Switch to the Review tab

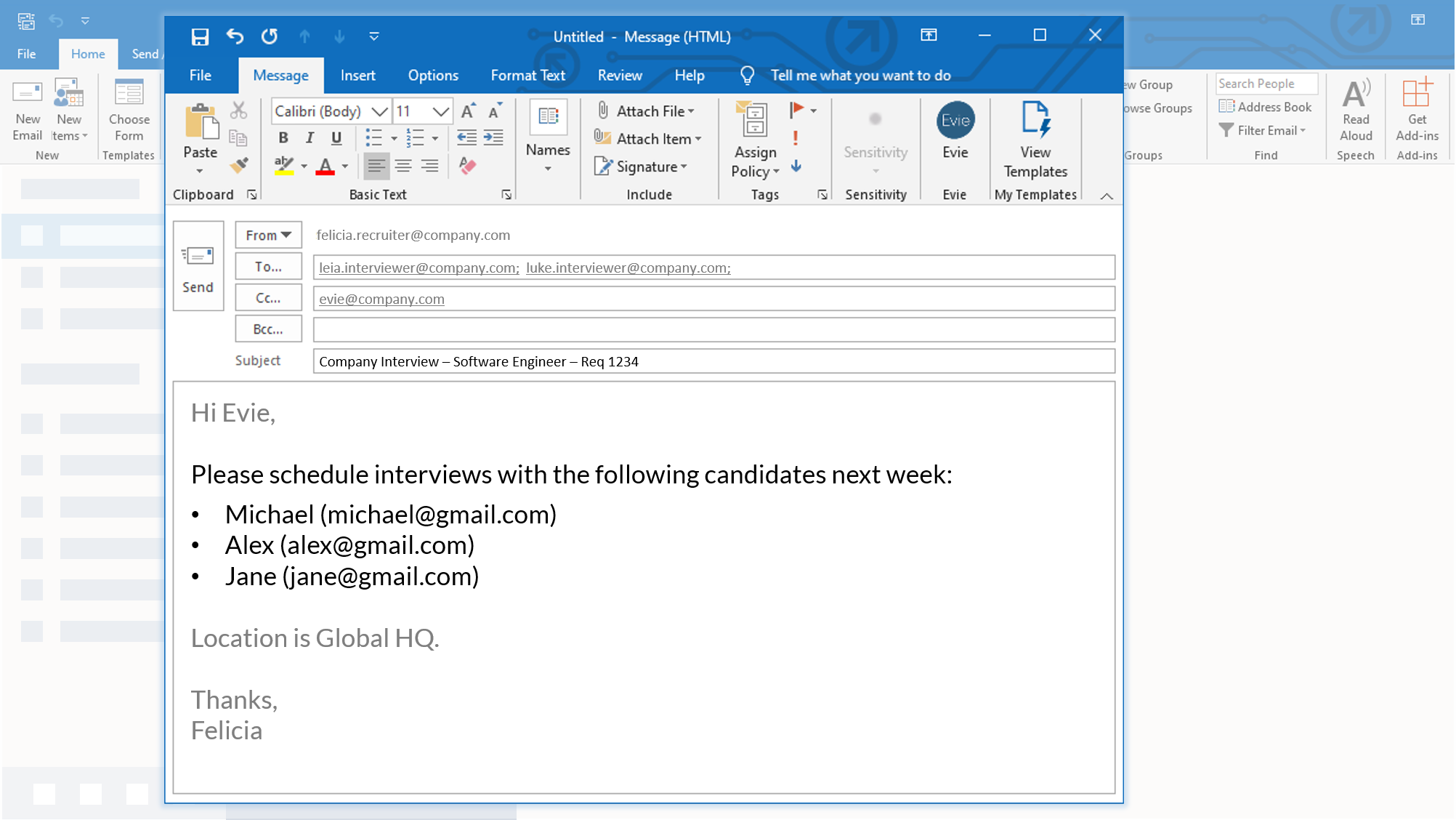620,76
